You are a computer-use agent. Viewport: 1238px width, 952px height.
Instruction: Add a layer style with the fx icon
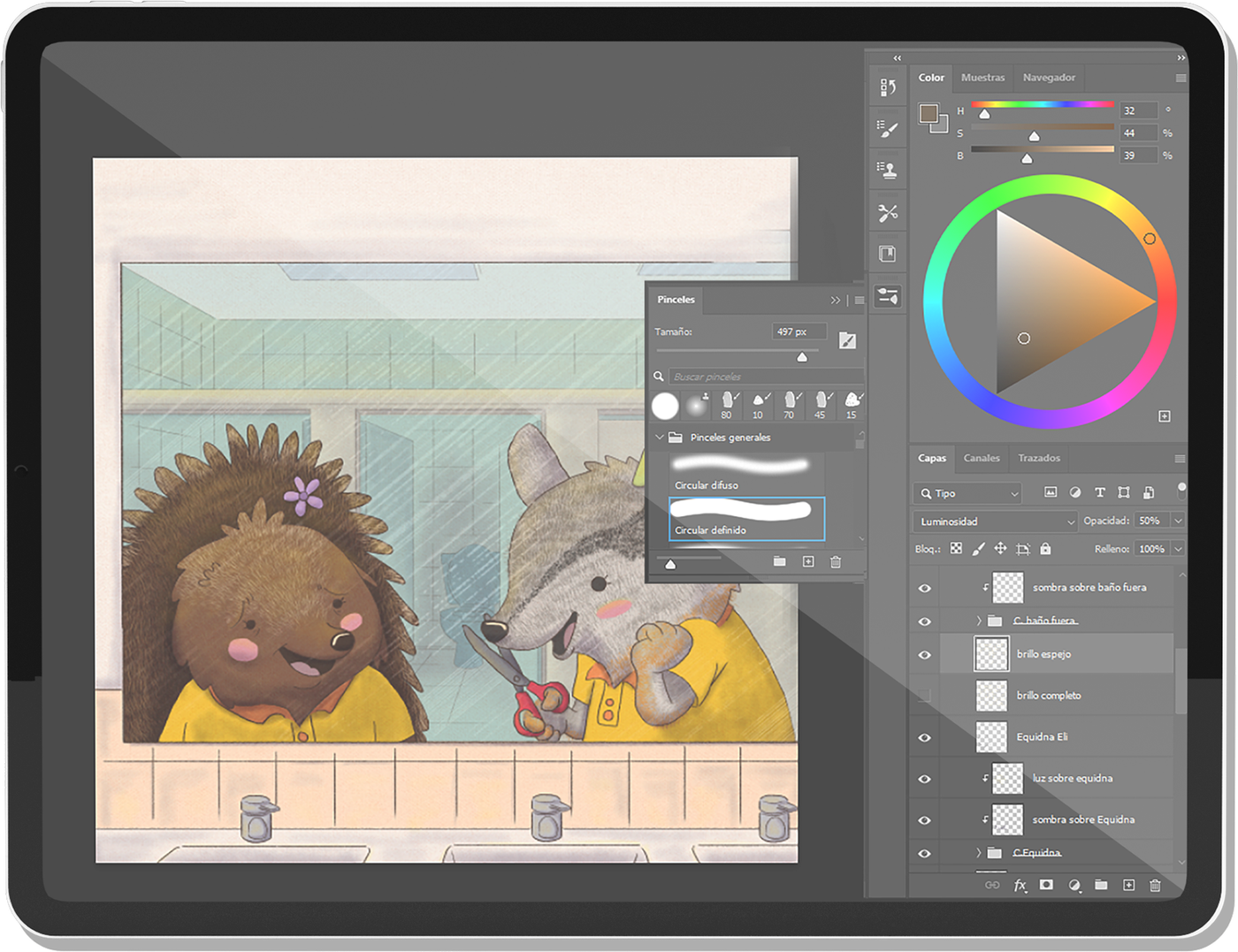(x=1020, y=885)
